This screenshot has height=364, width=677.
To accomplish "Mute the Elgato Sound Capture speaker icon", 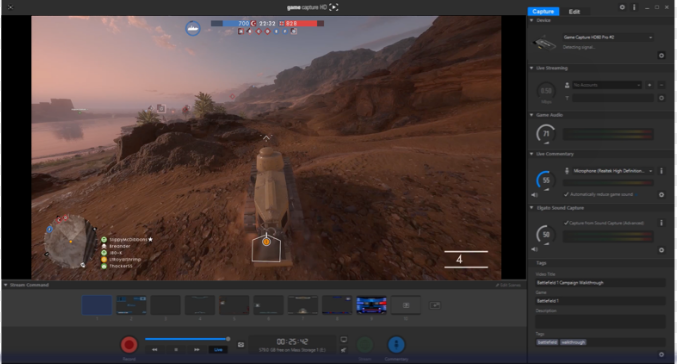I will coord(535,250).
